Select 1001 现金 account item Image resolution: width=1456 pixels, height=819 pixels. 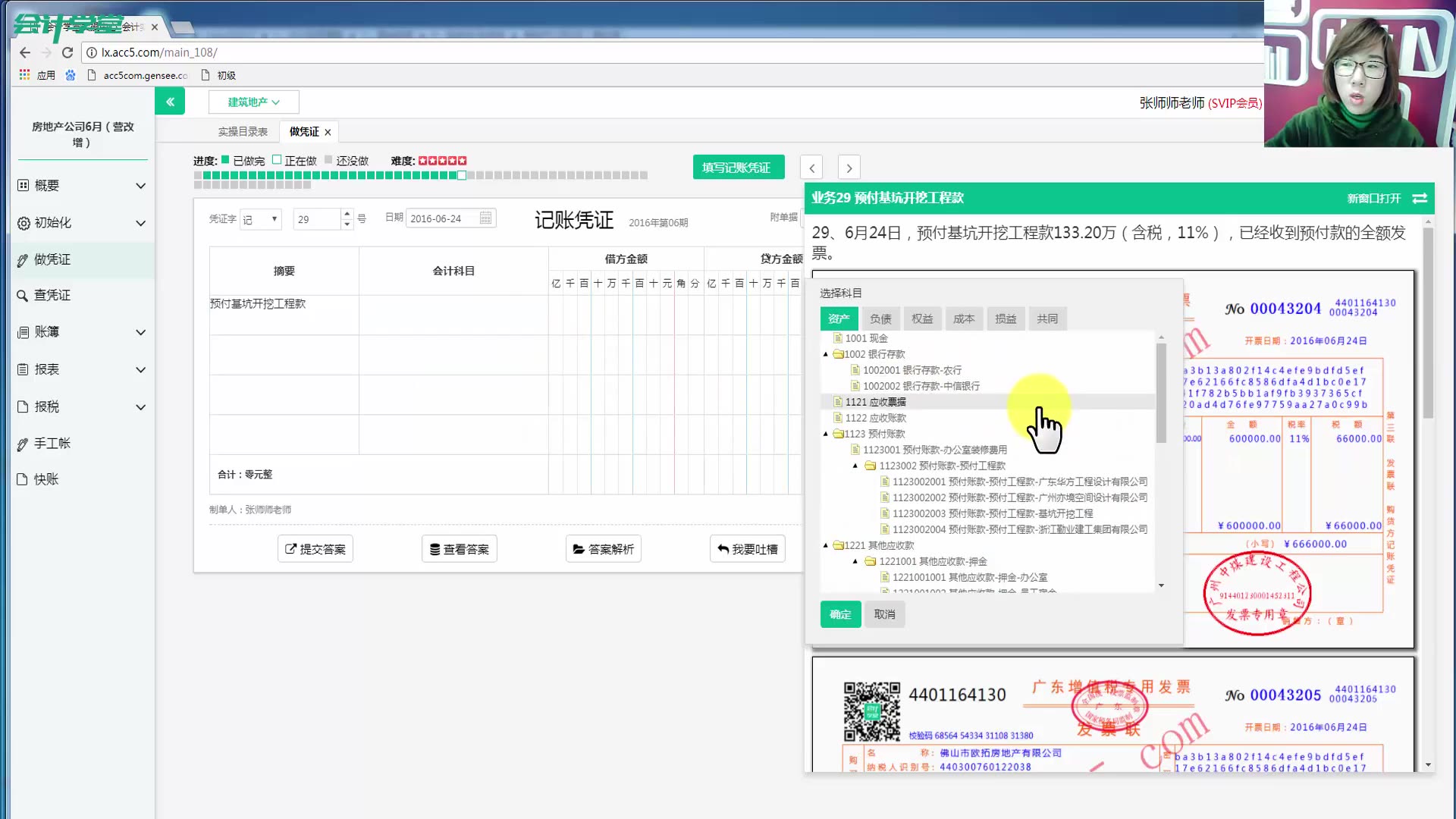click(x=865, y=338)
